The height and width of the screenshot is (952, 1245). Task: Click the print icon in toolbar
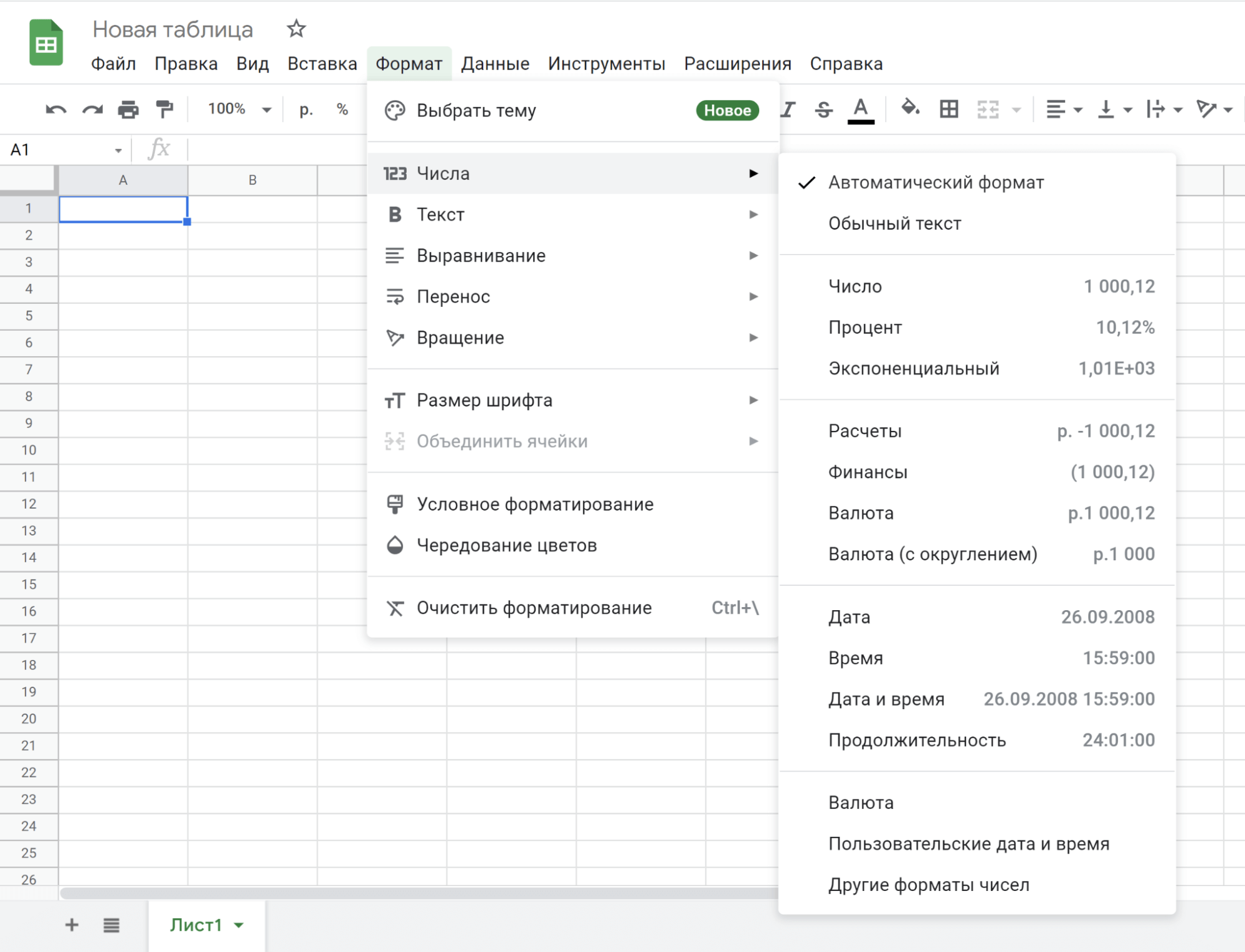(128, 108)
